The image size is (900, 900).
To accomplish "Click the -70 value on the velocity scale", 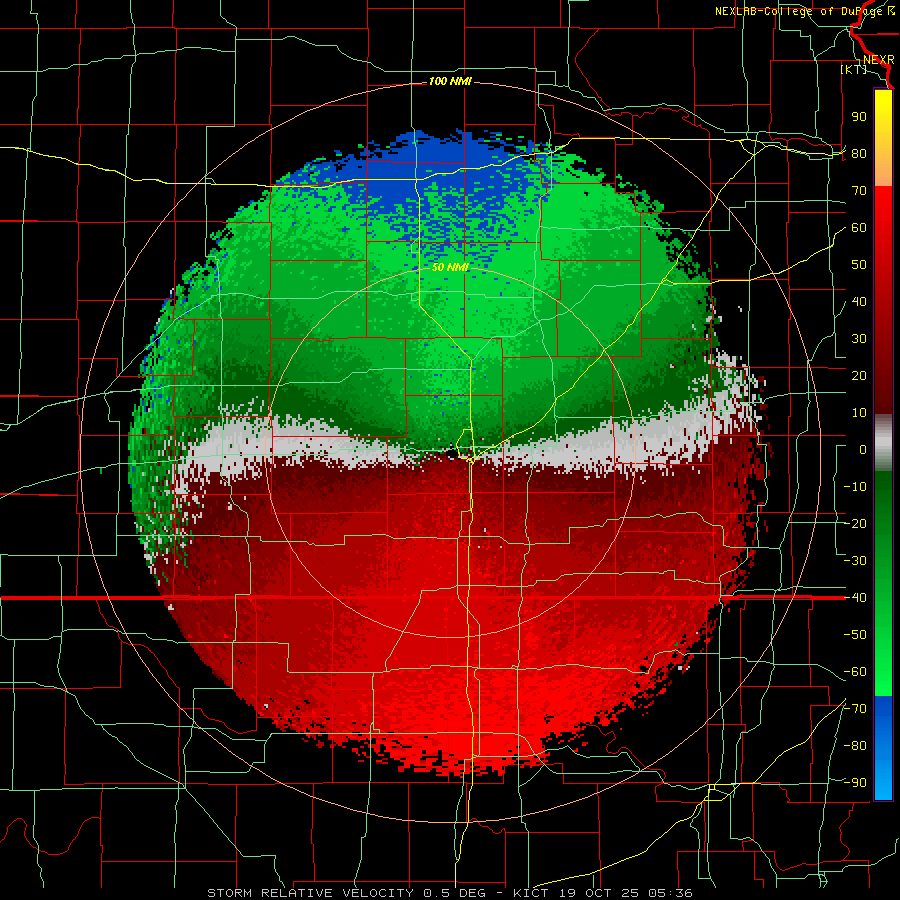I will pyautogui.click(x=855, y=708).
